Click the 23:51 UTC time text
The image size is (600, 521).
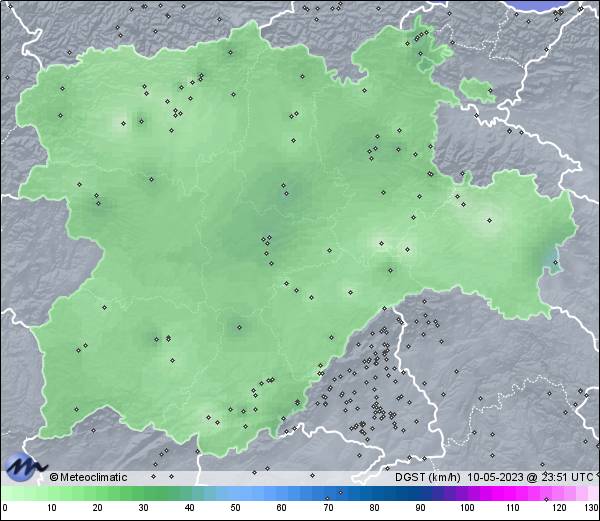tap(566, 477)
